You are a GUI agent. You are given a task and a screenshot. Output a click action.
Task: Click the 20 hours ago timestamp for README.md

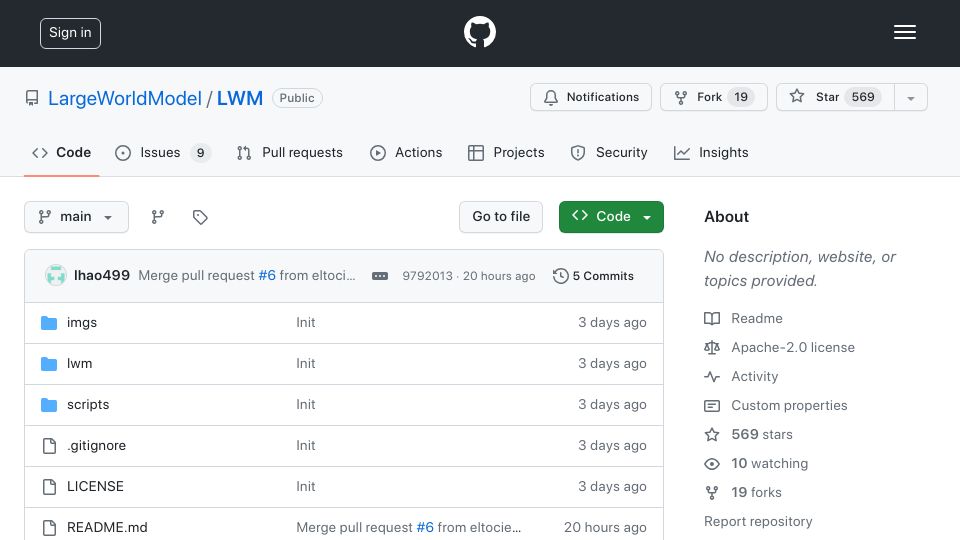[x=605, y=528]
